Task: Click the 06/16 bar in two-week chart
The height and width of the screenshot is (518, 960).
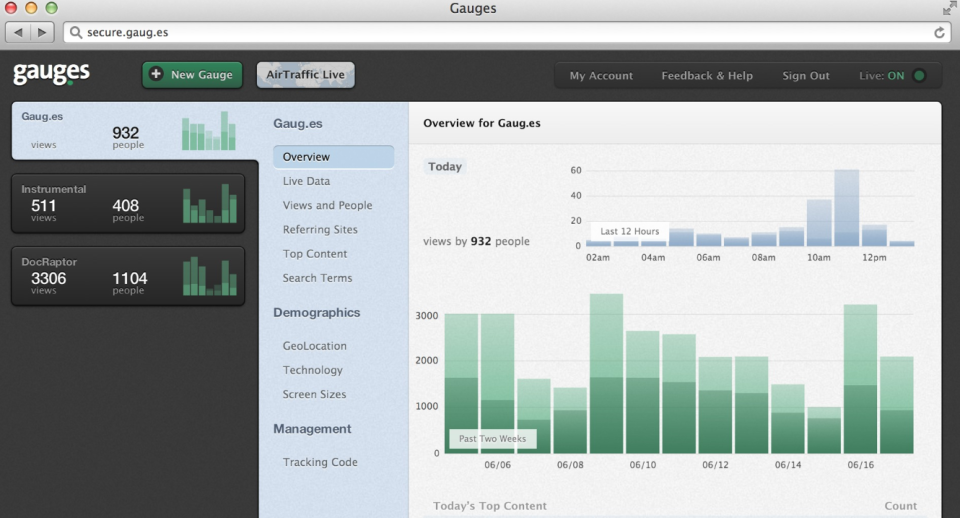Action: point(860,379)
